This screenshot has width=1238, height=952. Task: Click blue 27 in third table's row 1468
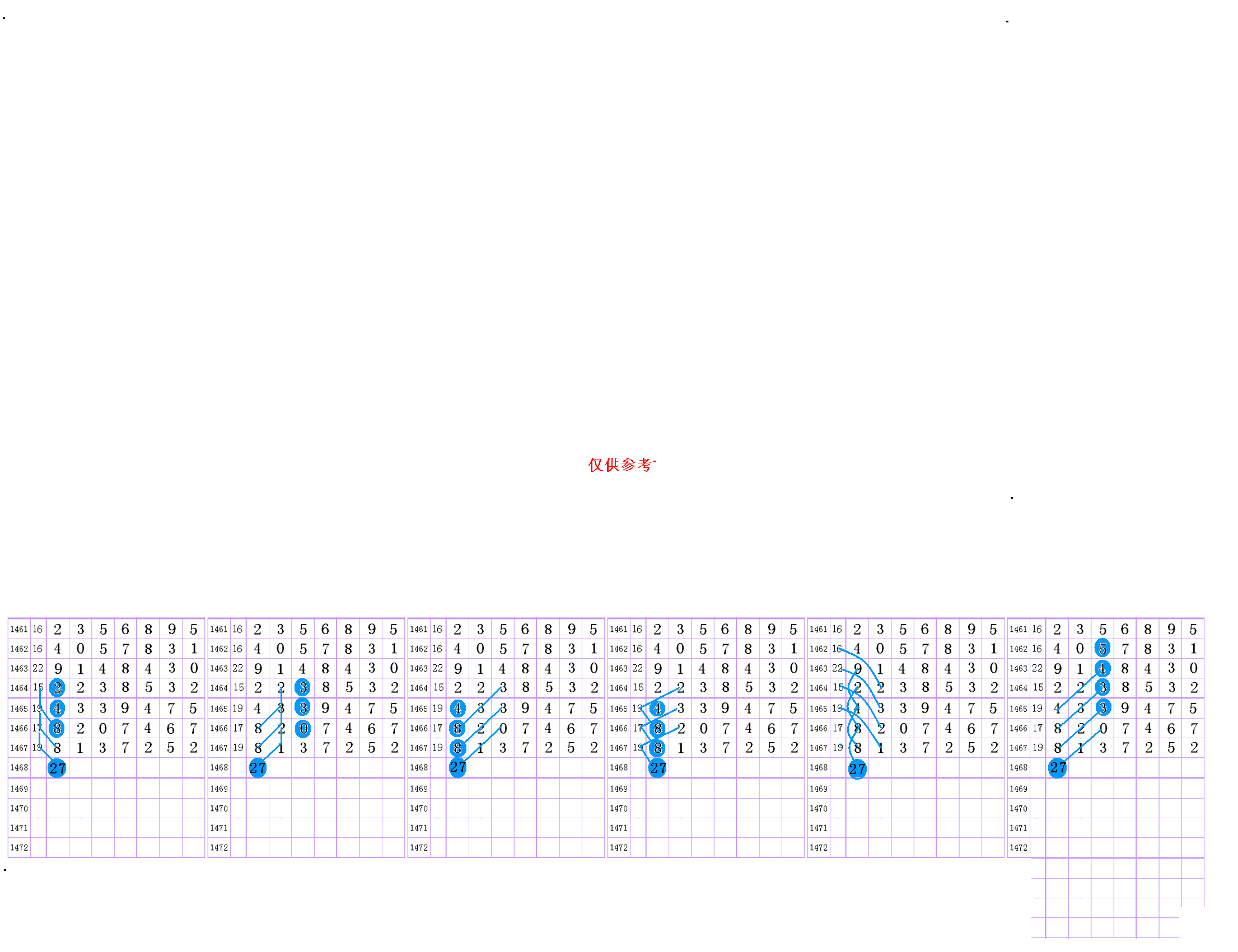click(x=457, y=767)
